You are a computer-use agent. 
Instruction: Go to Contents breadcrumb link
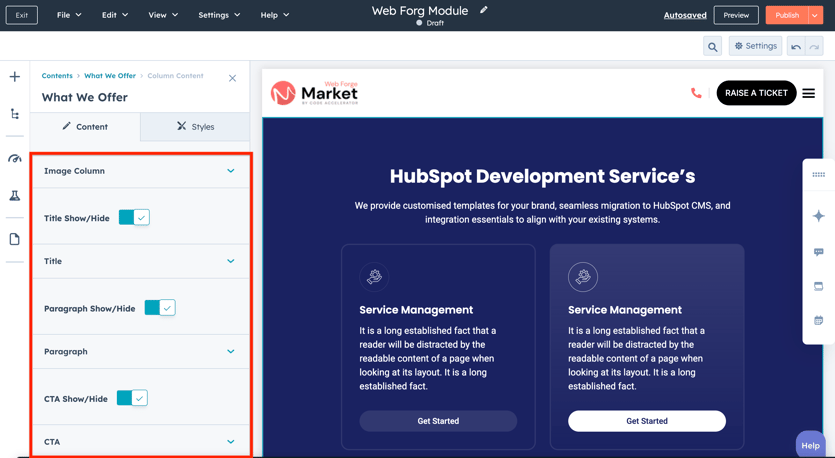[57, 76]
